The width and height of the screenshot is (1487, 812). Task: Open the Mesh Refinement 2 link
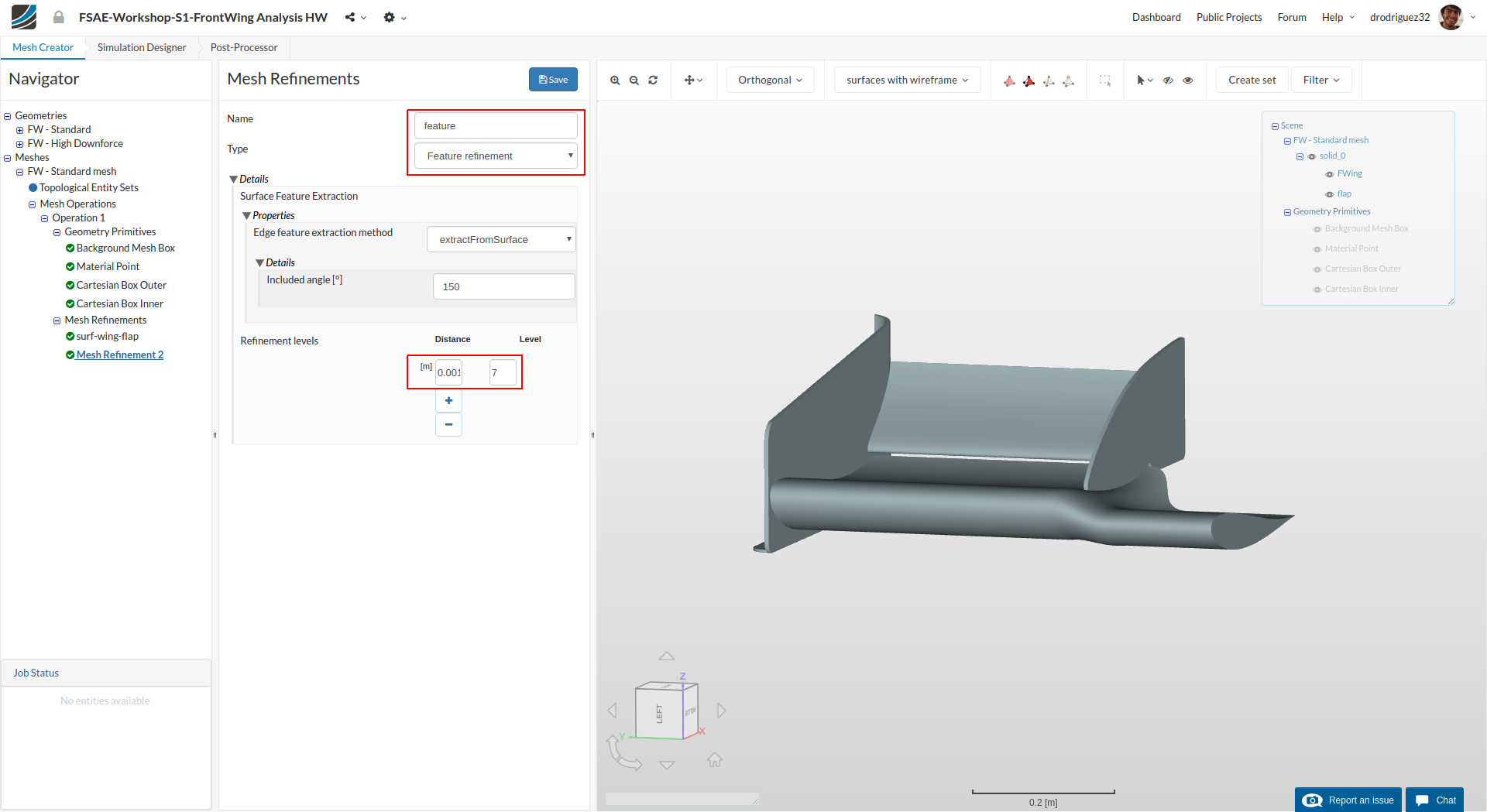point(120,355)
